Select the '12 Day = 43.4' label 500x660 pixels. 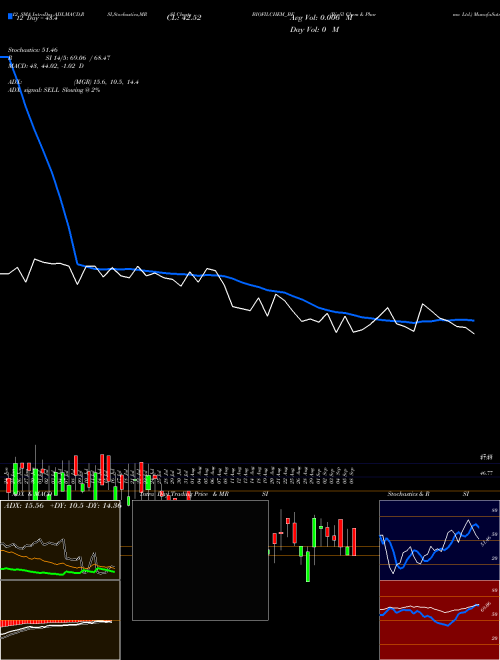coord(37,19)
